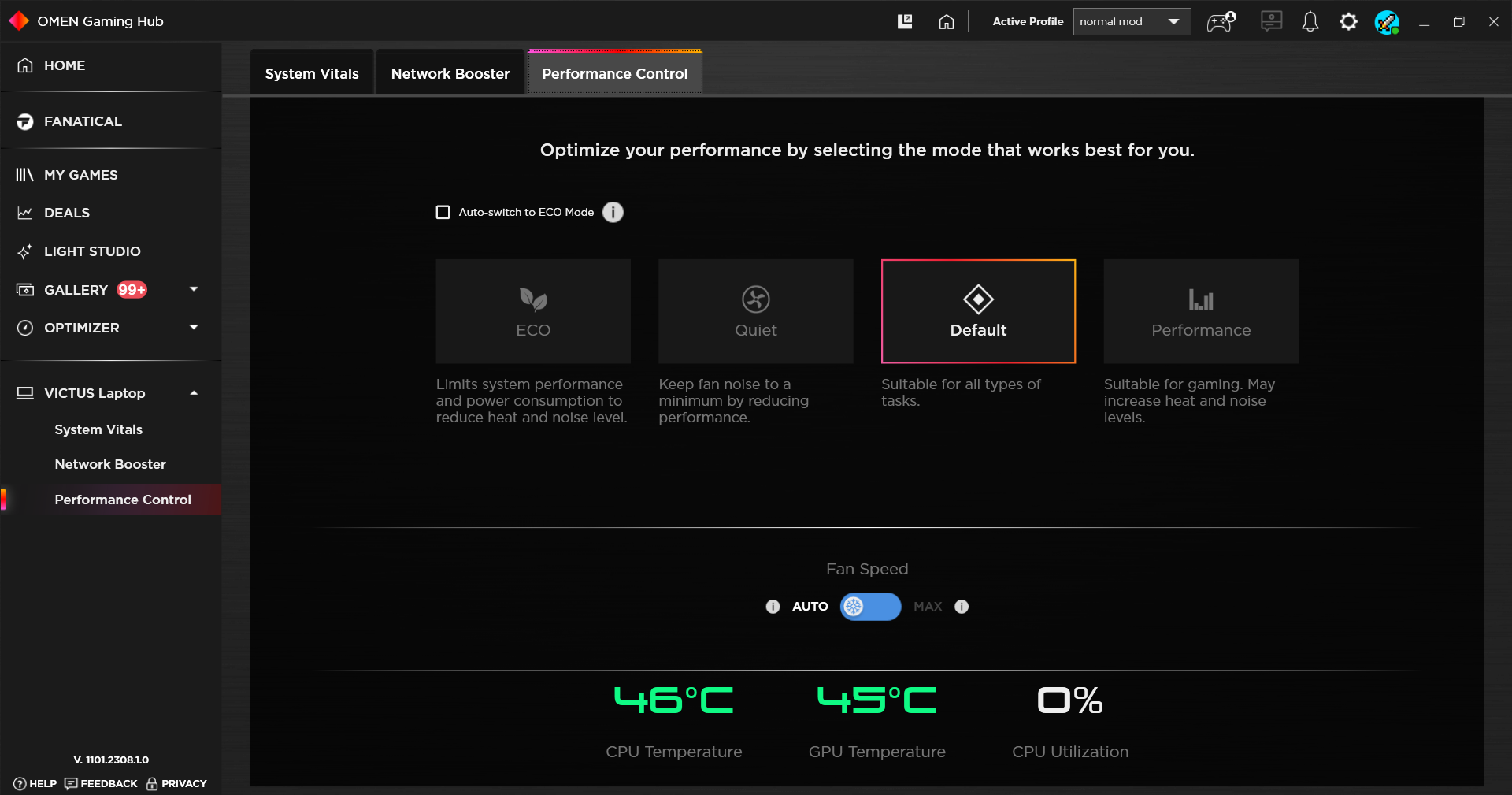Image resolution: width=1512 pixels, height=795 pixels.
Task: Click version number V. 1101.2308.1.0
Action: click(x=111, y=760)
